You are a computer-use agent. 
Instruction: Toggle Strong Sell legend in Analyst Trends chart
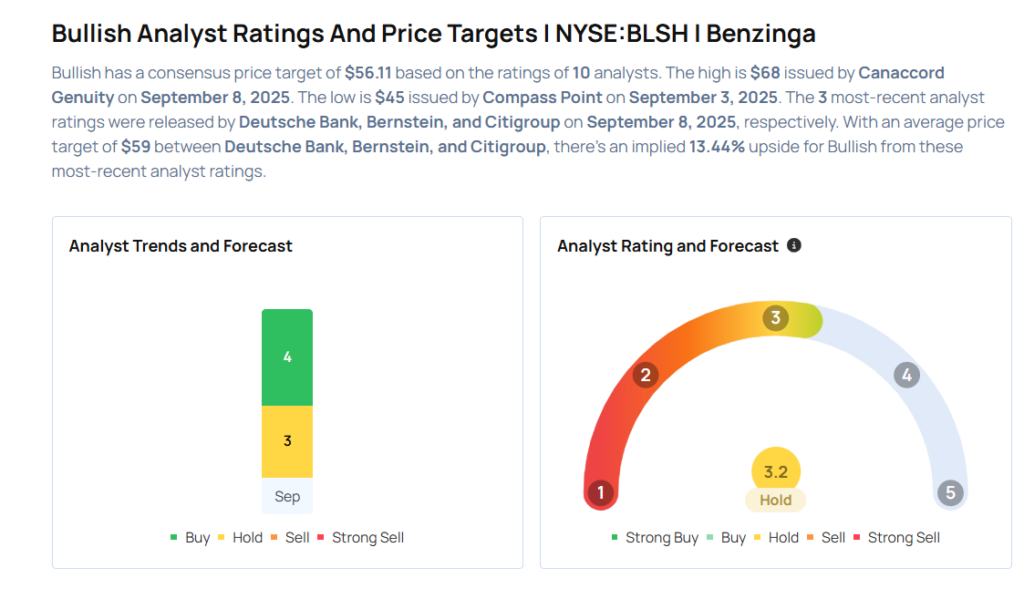360,537
